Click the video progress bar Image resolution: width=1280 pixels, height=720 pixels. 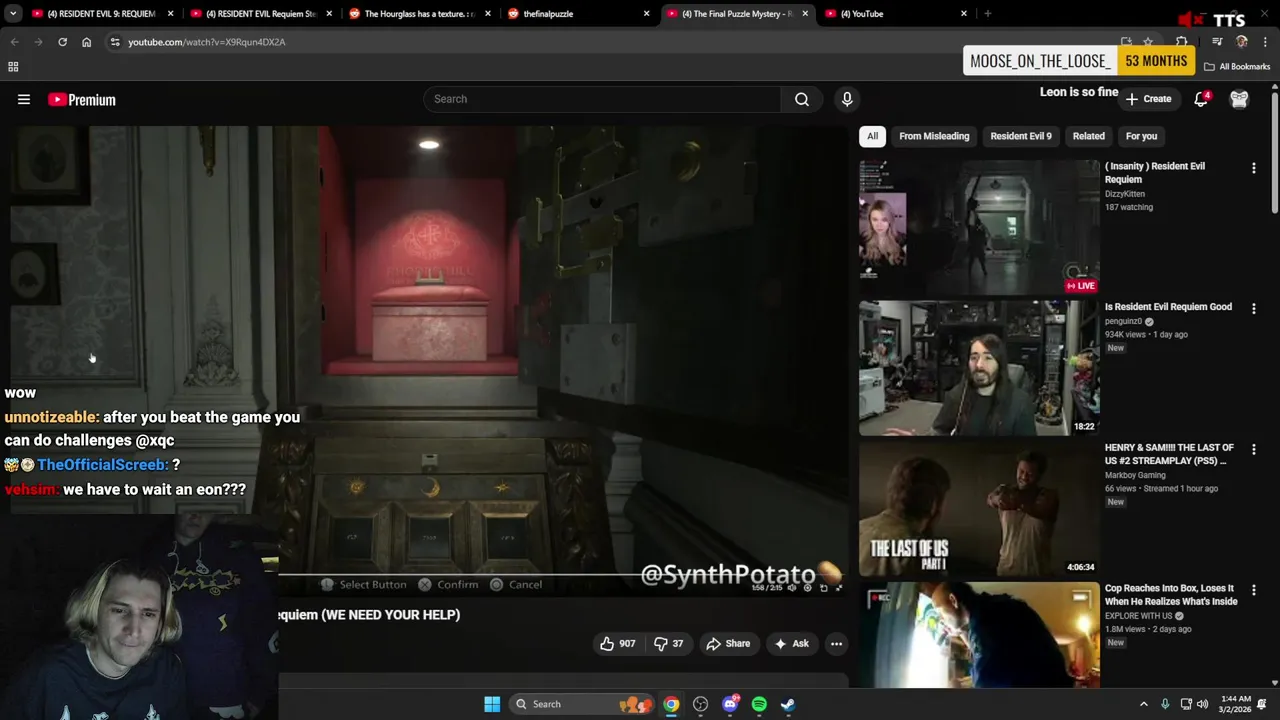click(x=559, y=575)
